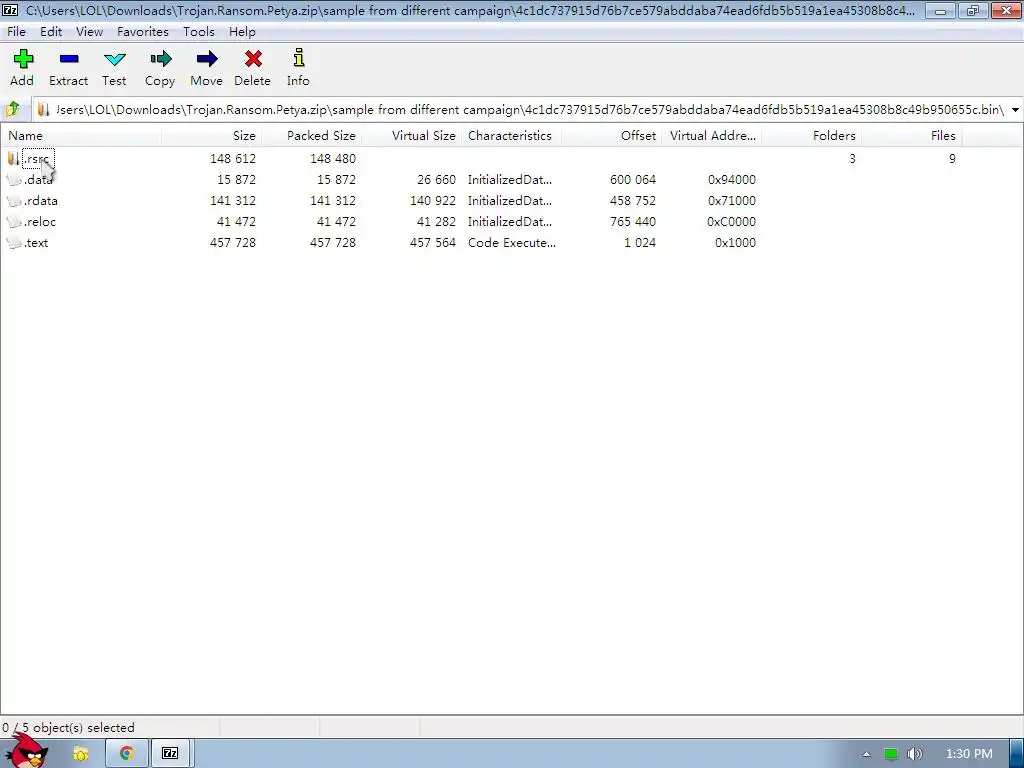Image resolution: width=1024 pixels, height=768 pixels.
Task: Click the Add toolbar icon
Action: 23,59
